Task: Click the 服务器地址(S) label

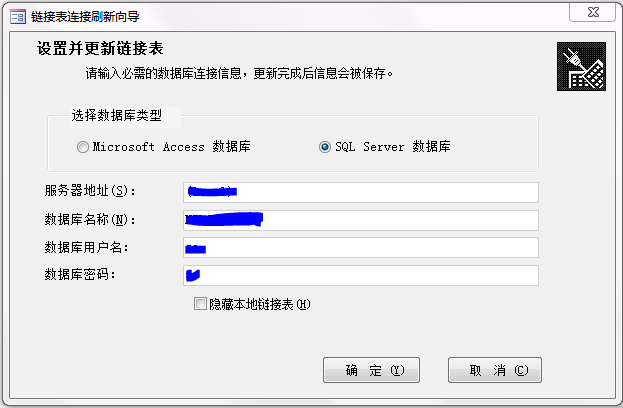Action: pos(90,191)
